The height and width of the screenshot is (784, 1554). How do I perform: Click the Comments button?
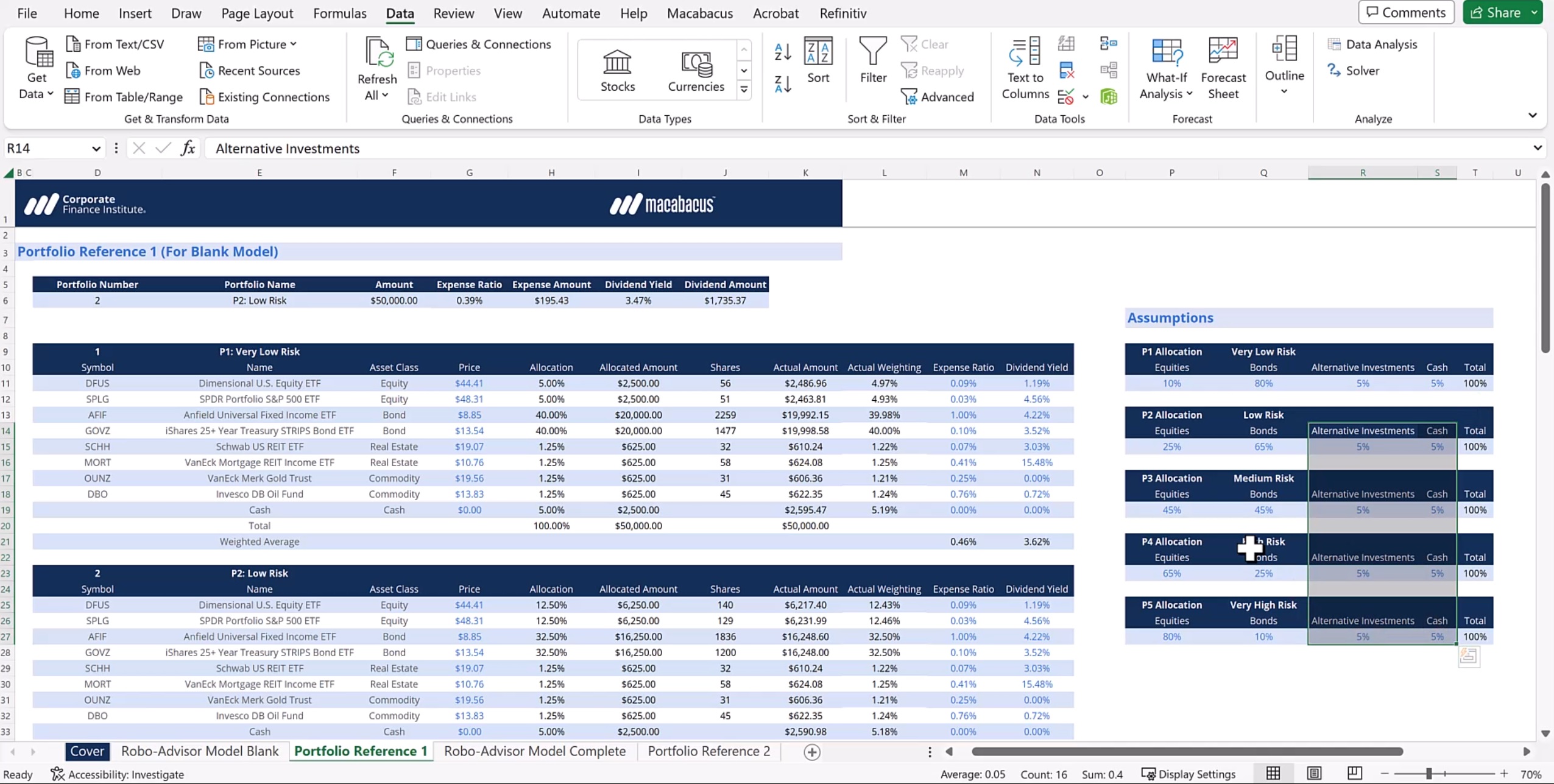(1405, 12)
